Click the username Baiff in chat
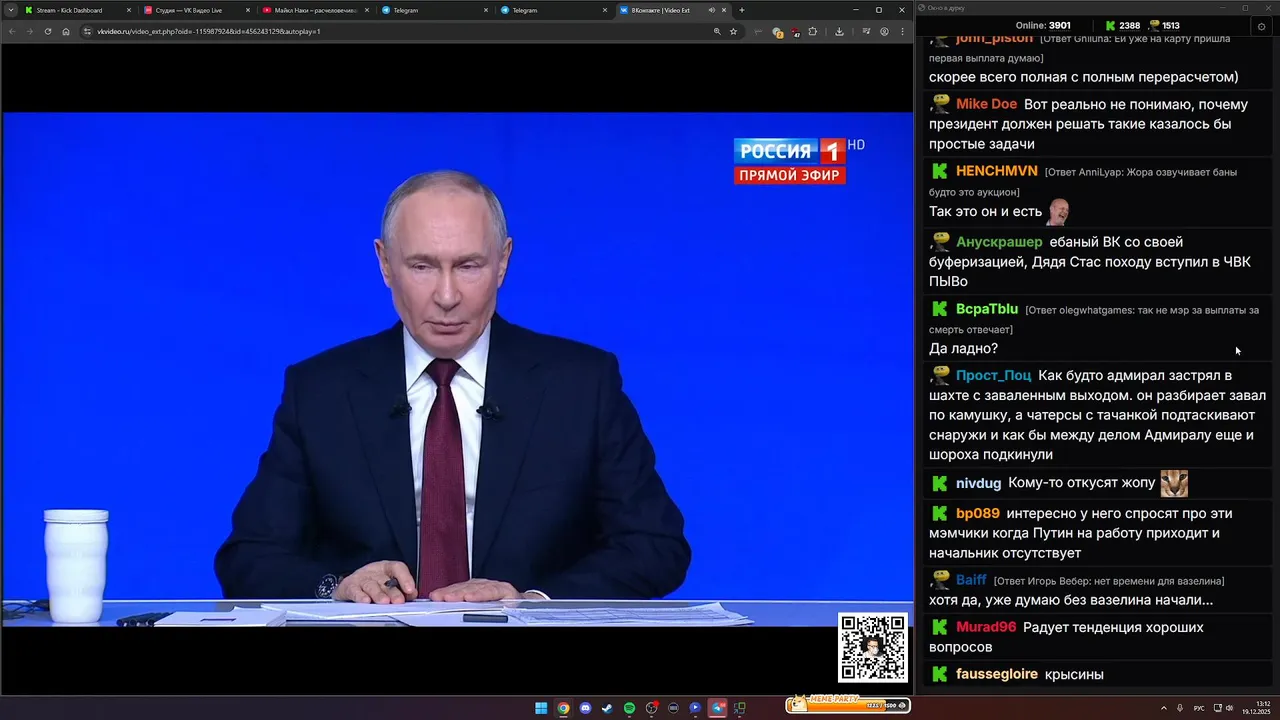 pyautogui.click(x=971, y=580)
